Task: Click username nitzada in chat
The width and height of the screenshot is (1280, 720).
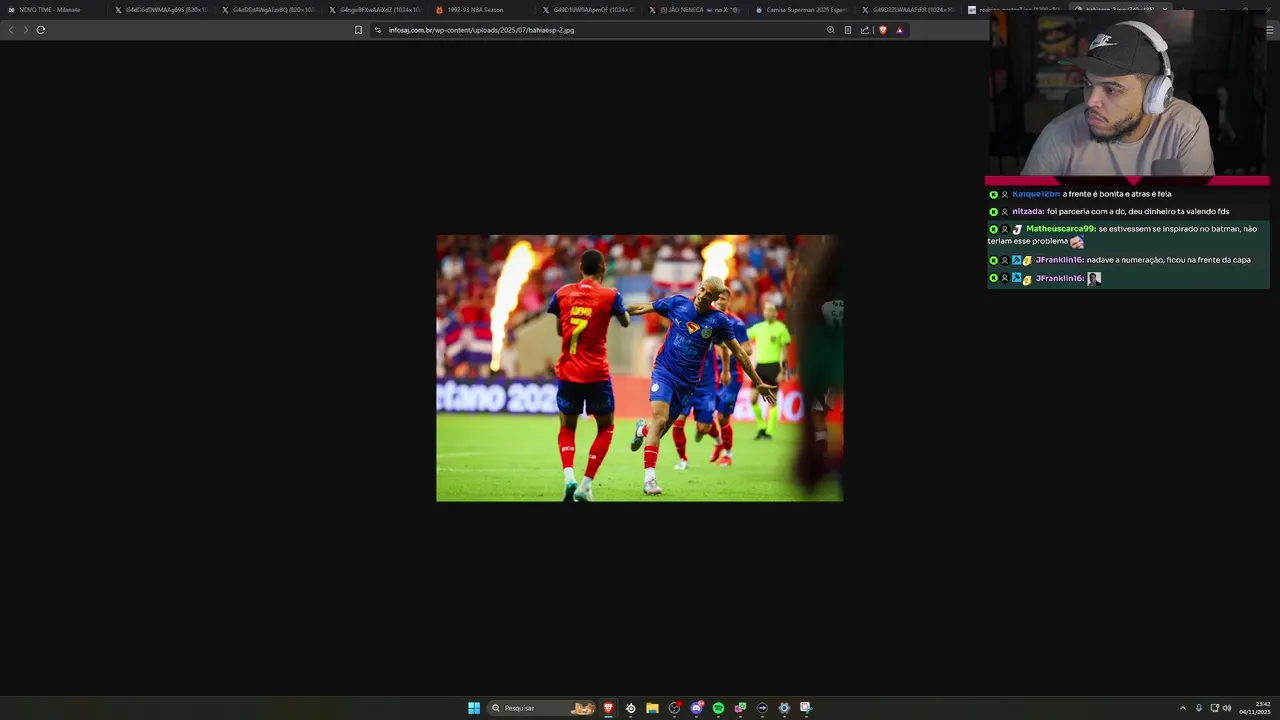Action: pos(1028,212)
